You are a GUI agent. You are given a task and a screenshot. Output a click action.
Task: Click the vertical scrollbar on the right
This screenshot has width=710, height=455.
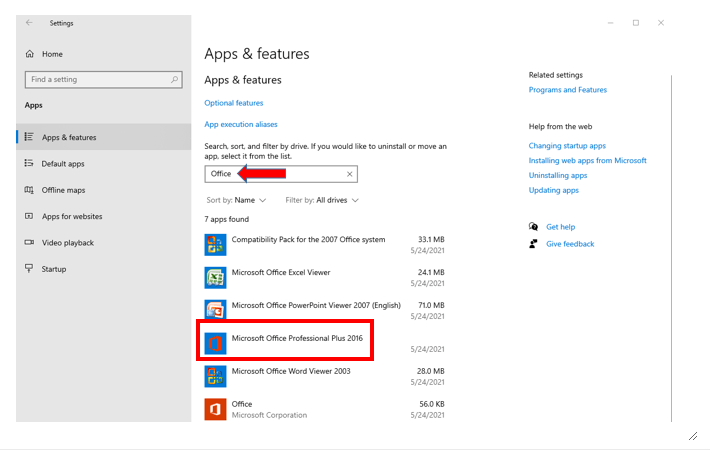click(672, 248)
